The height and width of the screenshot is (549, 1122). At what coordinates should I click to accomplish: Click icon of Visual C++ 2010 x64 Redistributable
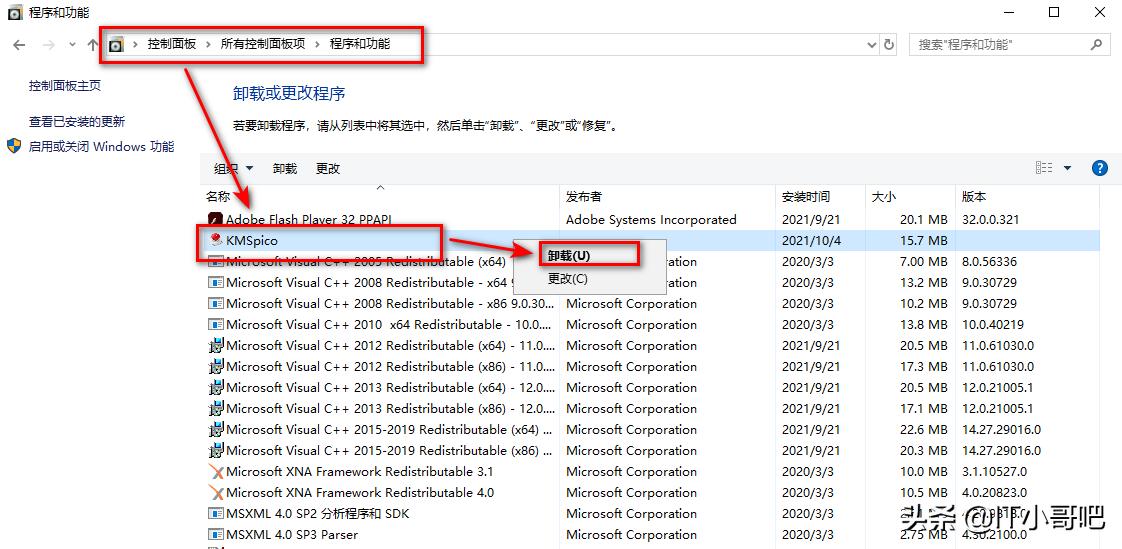pyautogui.click(x=215, y=325)
